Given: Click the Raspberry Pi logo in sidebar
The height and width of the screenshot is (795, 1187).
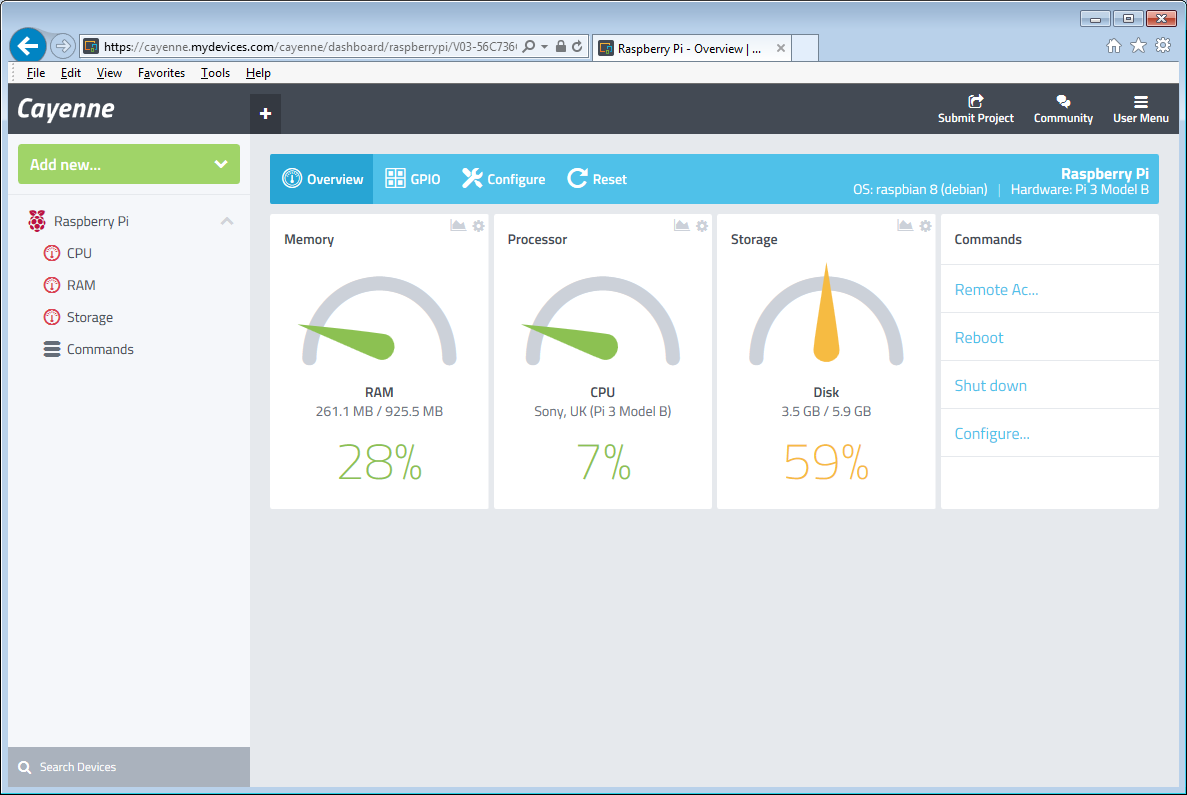Looking at the screenshot, I should [x=36, y=221].
